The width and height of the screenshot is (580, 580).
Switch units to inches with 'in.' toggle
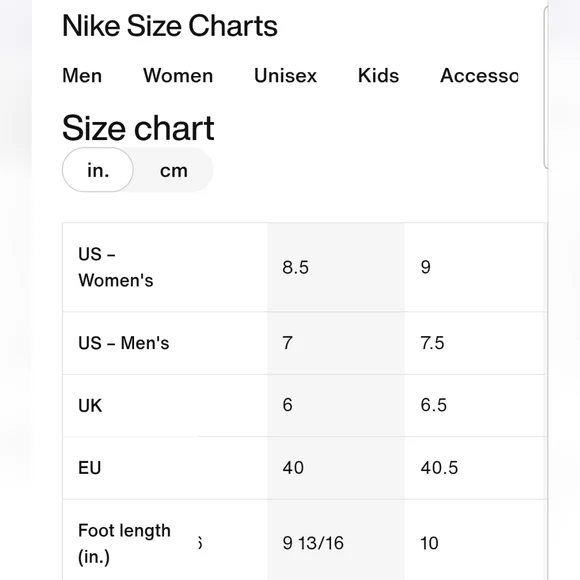(x=98, y=170)
